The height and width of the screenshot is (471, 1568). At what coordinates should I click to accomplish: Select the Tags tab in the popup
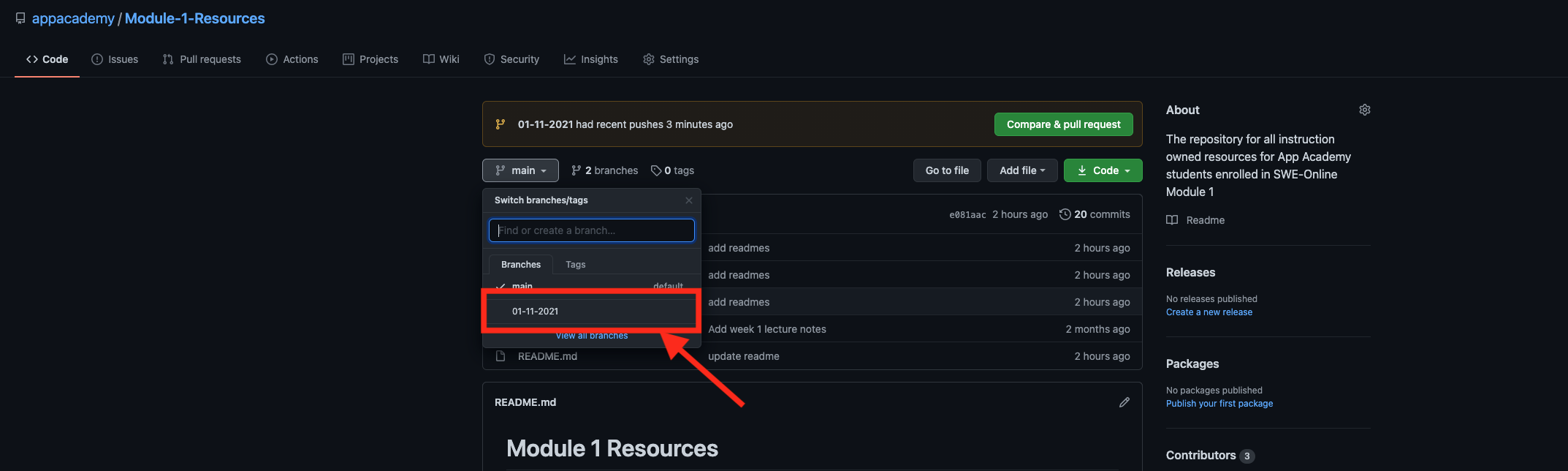pyautogui.click(x=576, y=265)
